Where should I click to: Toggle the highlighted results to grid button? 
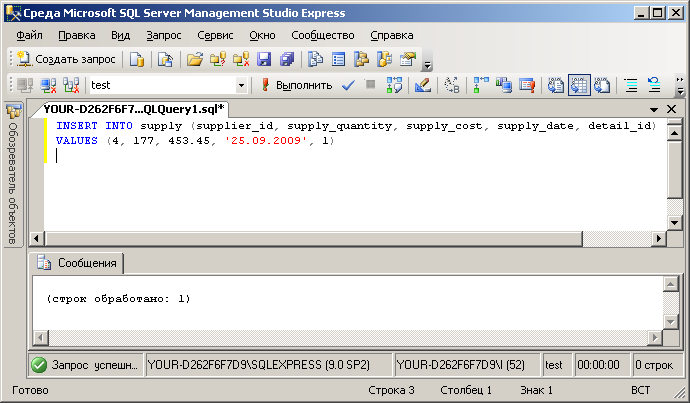click(x=579, y=85)
